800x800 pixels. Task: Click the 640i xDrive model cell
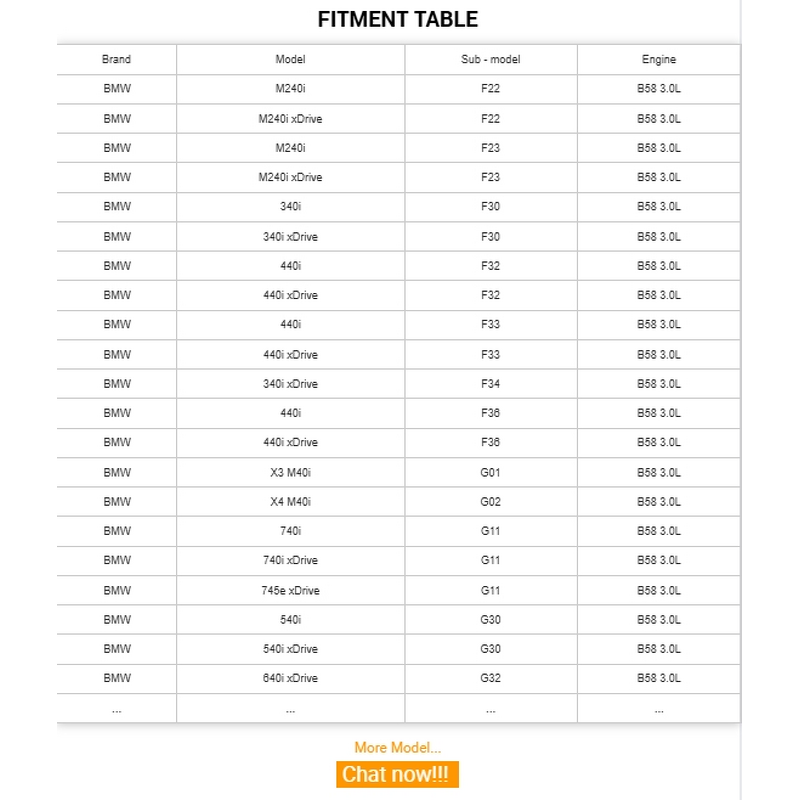click(290, 678)
